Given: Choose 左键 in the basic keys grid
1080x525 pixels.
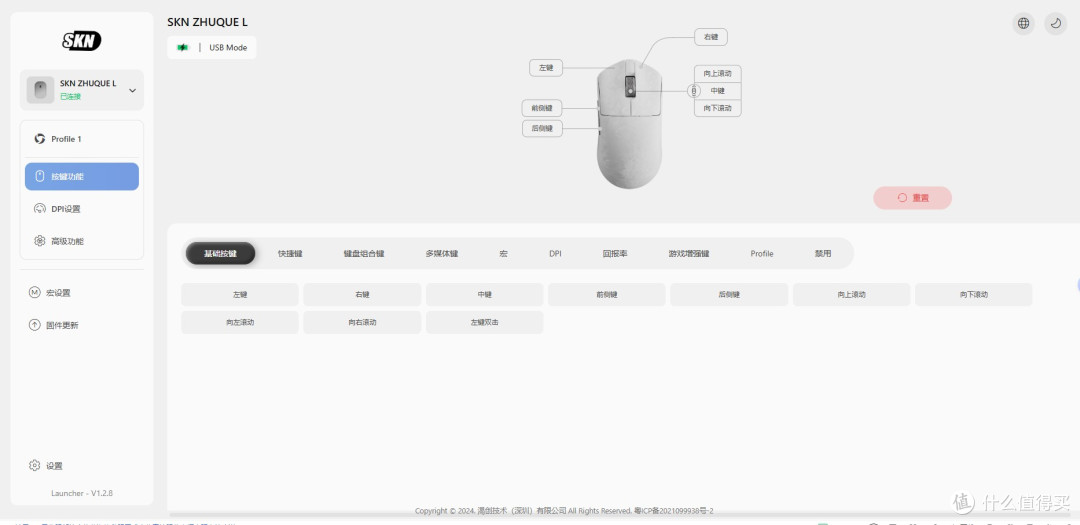Looking at the screenshot, I should click(240, 294).
